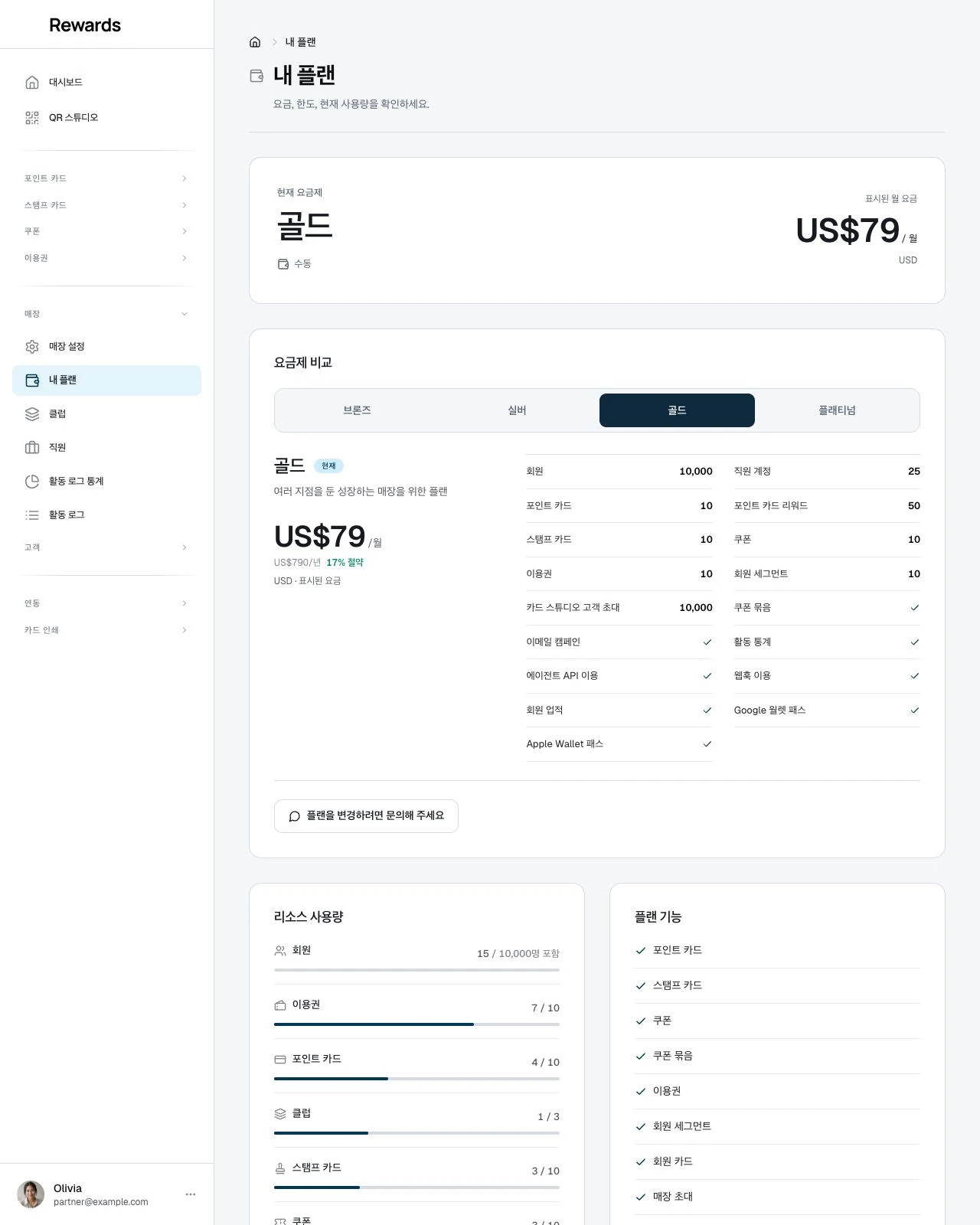Expand the 카드 인쇄 sidebar section
980x1225 pixels.
pos(106,630)
